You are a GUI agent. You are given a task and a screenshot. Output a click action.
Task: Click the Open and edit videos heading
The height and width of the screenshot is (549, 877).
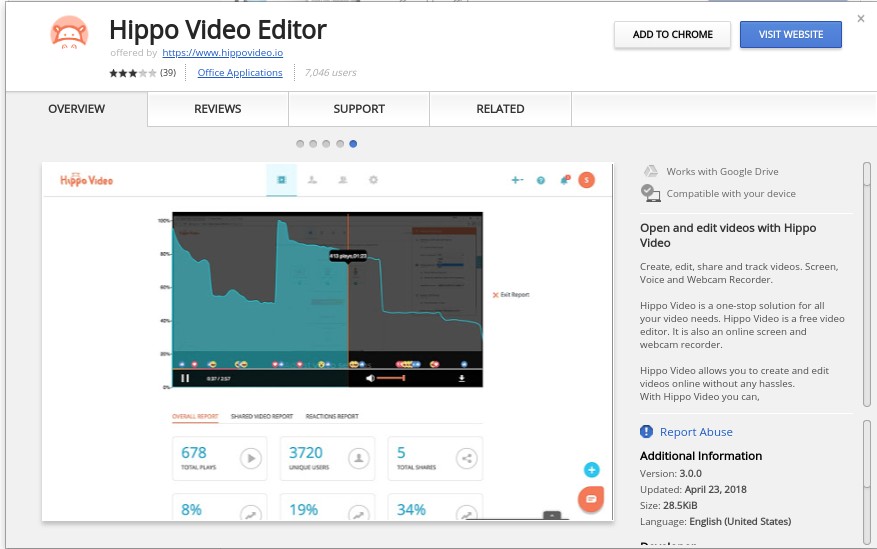click(x=728, y=235)
